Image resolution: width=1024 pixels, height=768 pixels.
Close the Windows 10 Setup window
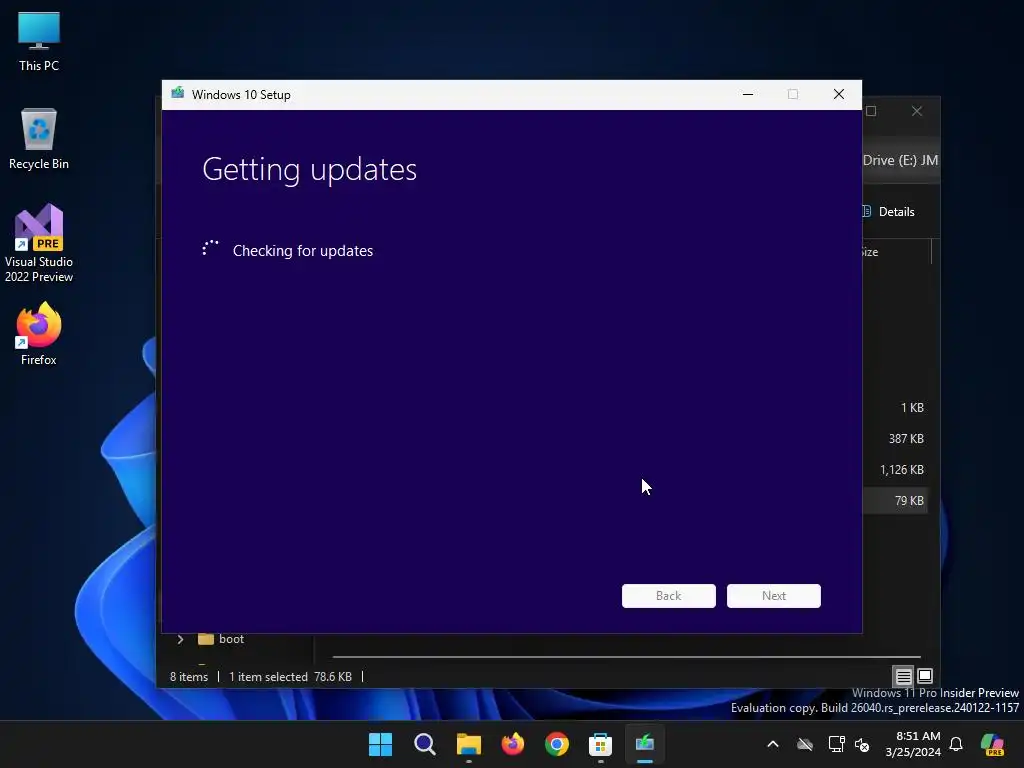pos(839,95)
